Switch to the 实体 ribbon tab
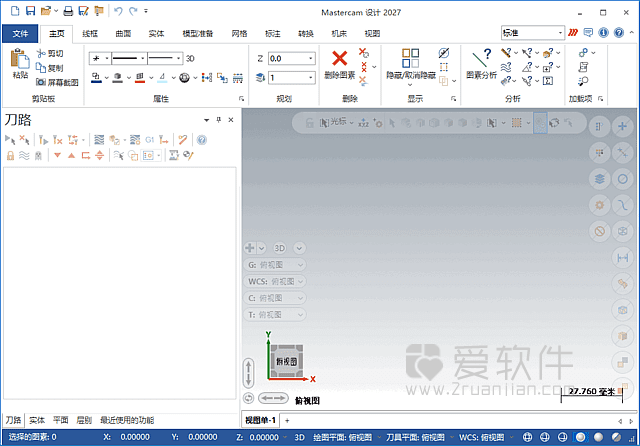This screenshot has height=446, width=640. coord(156,33)
